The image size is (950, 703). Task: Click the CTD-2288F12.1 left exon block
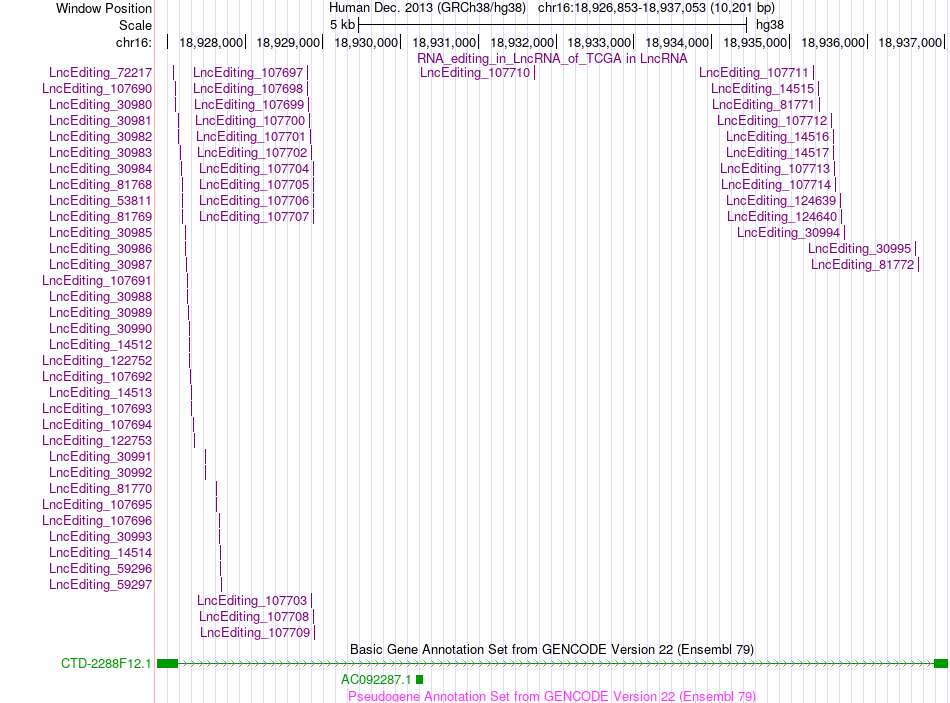[x=167, y=664]
